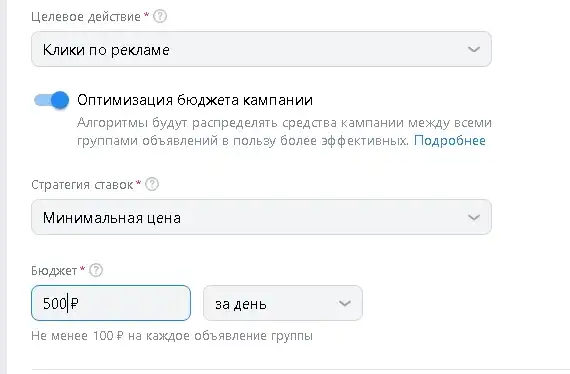The image size is (570, 374).
Task: Click chevron arrow in Минимальная цена field
Action: coord(474,217)
